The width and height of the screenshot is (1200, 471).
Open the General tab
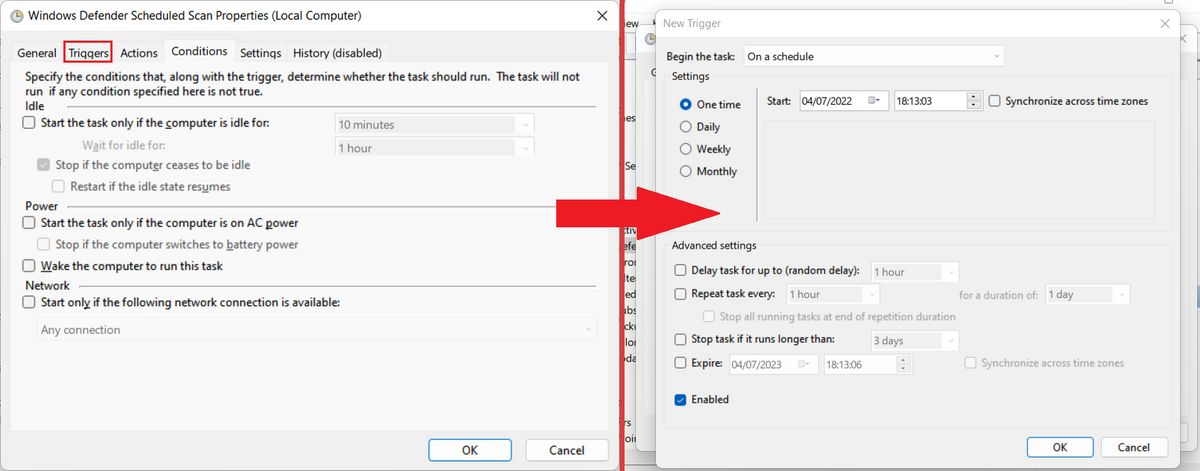pyautogui.click(x=37, y=53)
